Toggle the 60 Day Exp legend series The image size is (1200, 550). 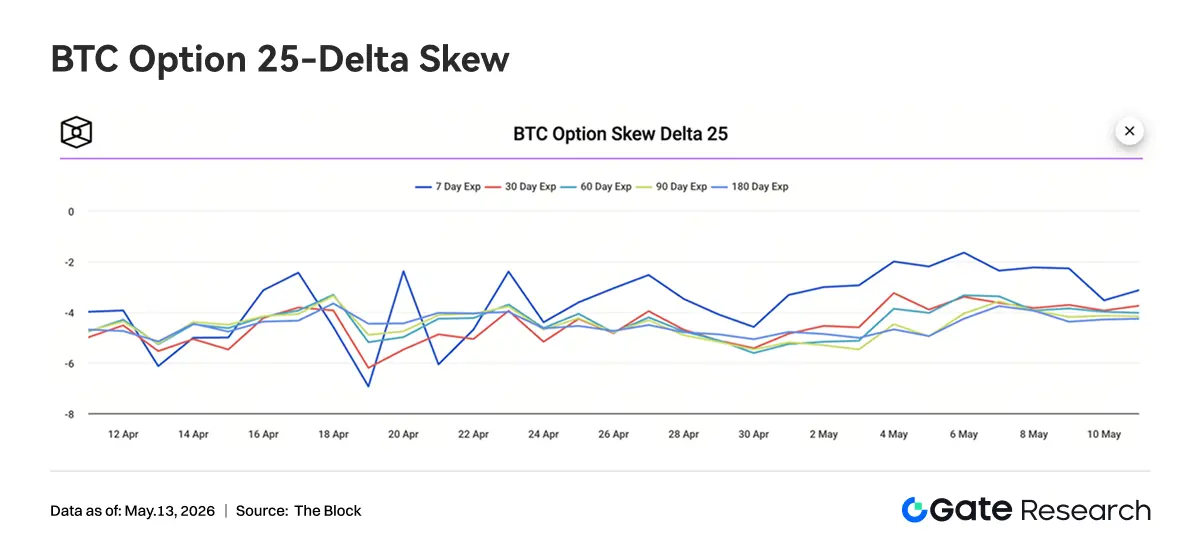click(x=597, y=187)
